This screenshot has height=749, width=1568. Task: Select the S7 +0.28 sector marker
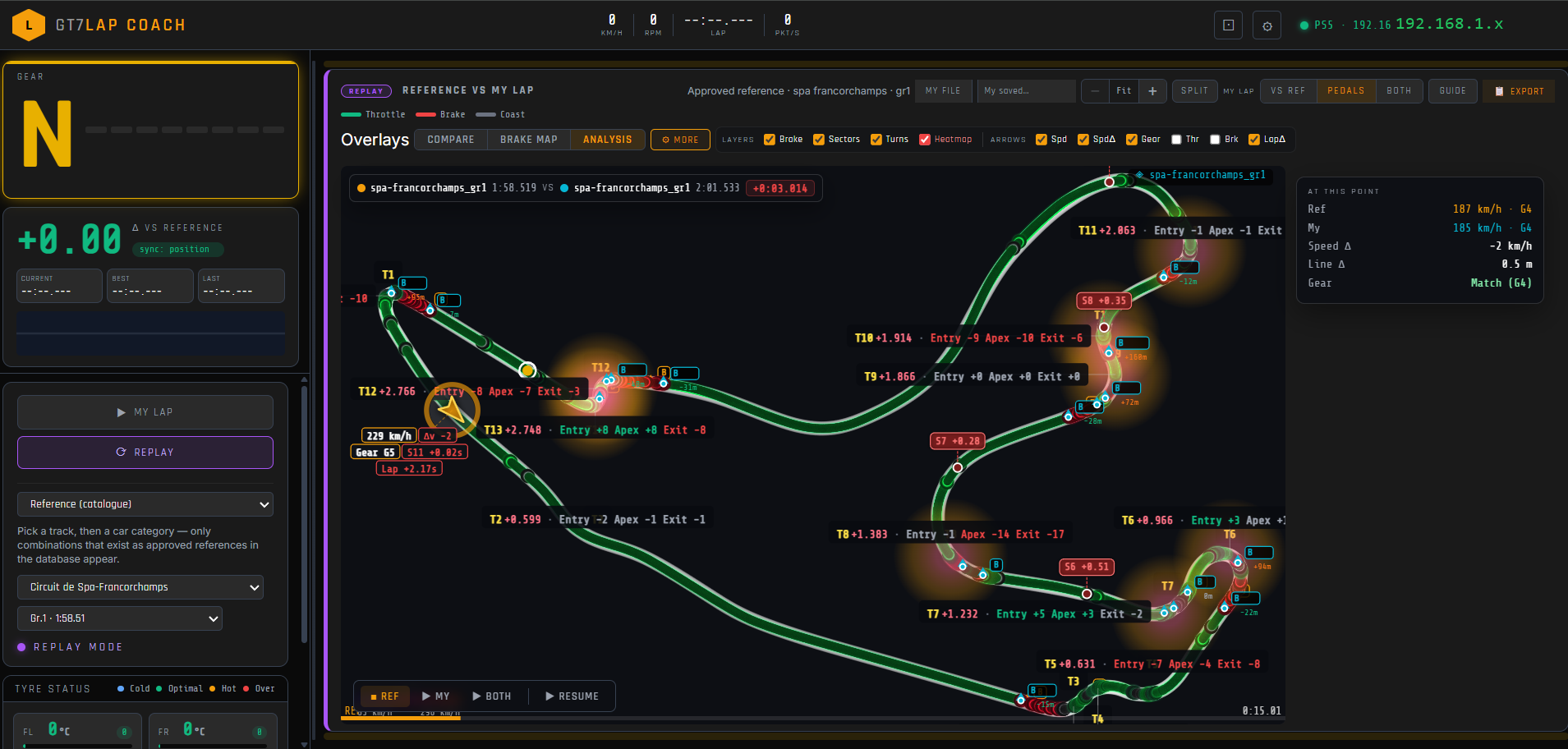point(957,441)
